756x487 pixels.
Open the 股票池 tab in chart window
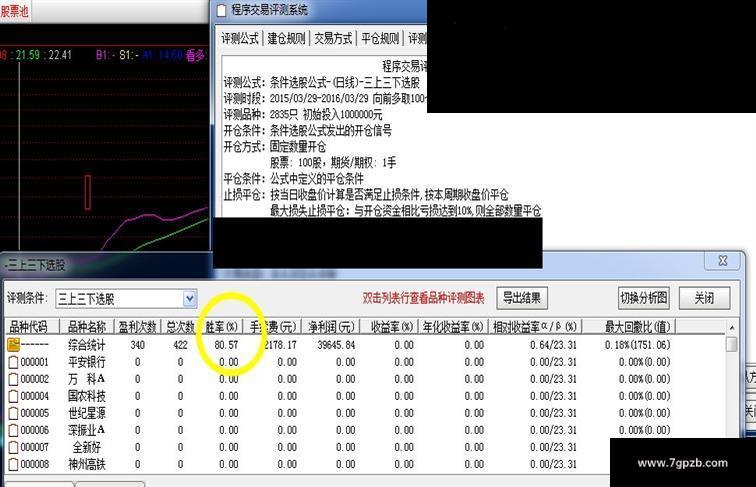[14, 10]
